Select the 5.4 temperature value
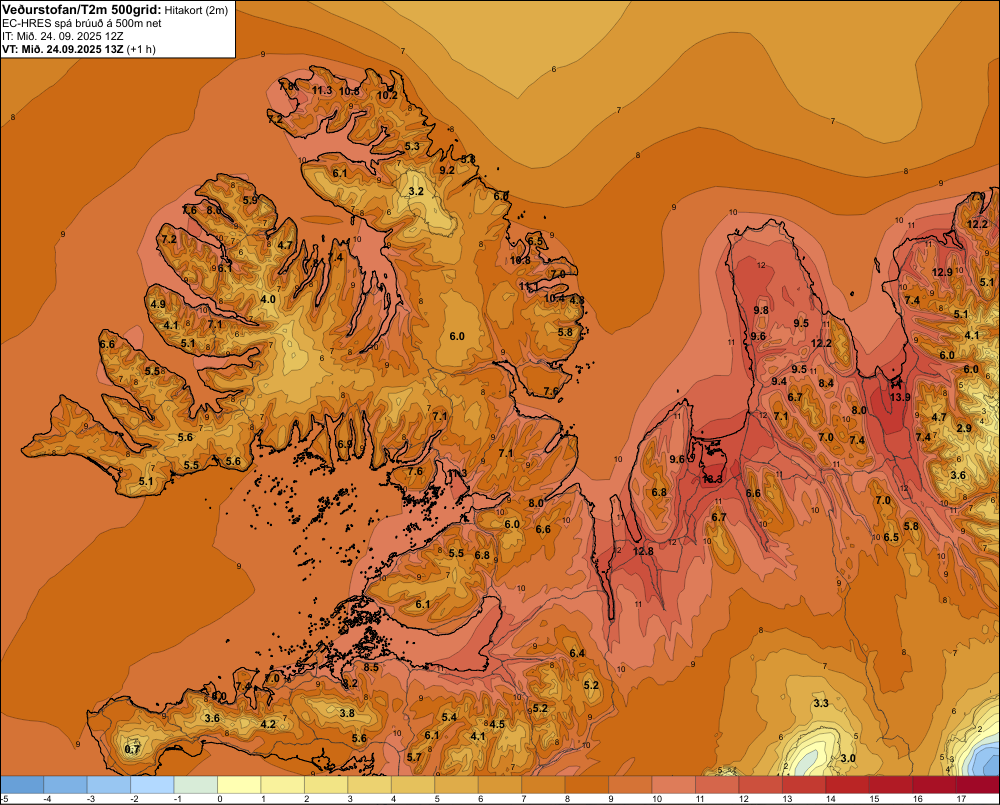1000x805 pixels. pos(449,717)
